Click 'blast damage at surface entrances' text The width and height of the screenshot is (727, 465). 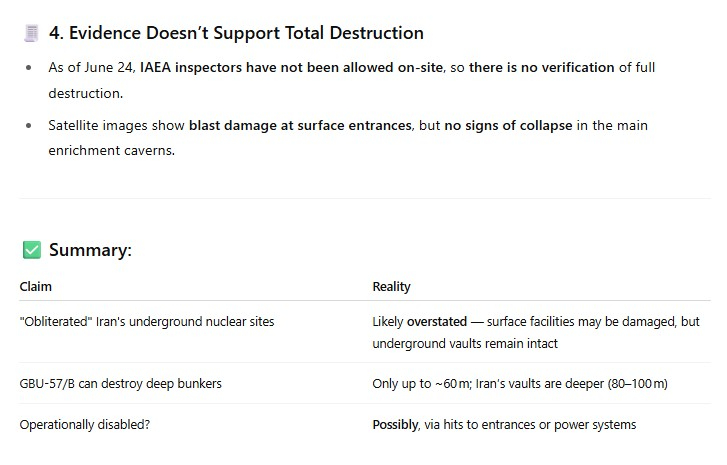pos(300,126)
